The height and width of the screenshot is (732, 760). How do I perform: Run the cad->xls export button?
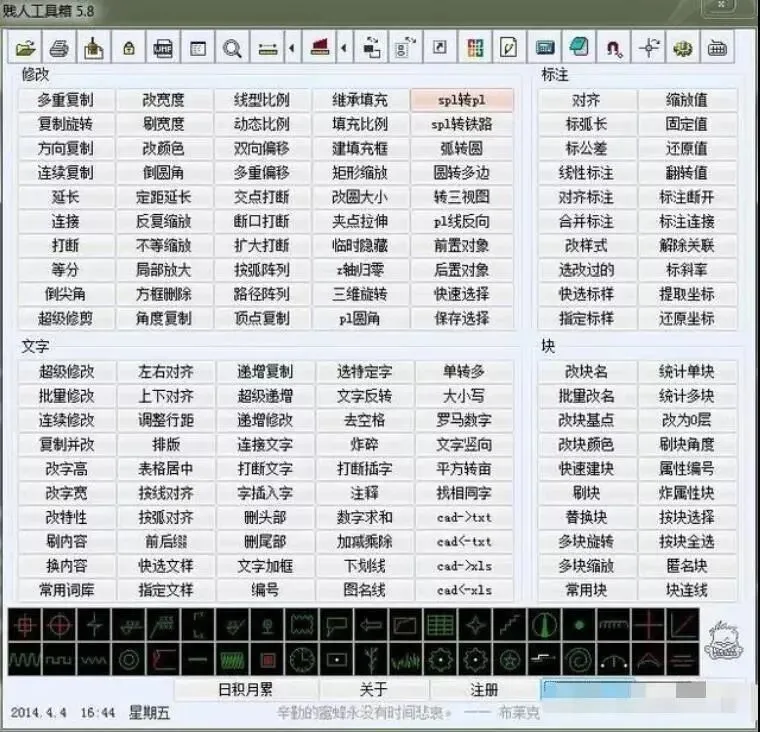pos(464,566)
